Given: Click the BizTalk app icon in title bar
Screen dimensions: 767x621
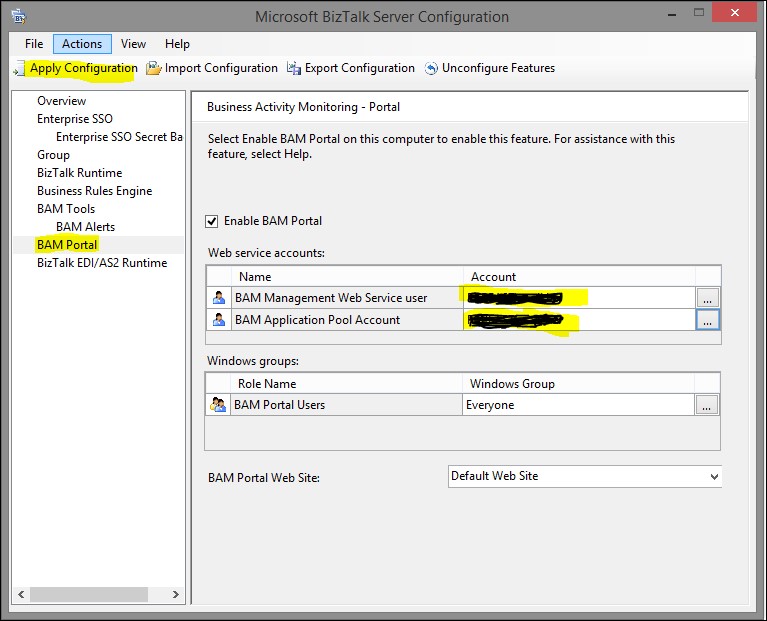Looking at the screenshot, I should click(19, 17).
